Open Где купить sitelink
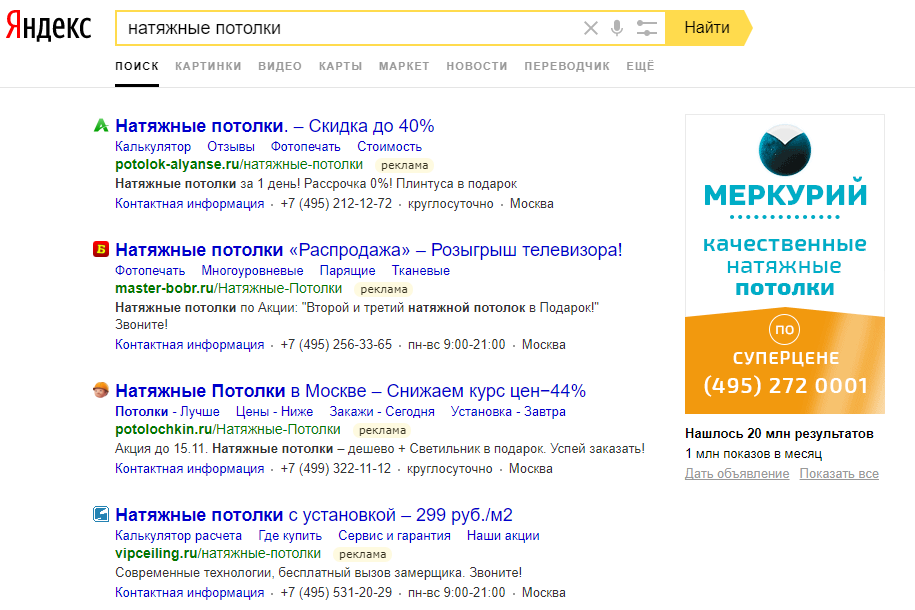The height and width of the screenshot is (610, 915). click(290, 535)
